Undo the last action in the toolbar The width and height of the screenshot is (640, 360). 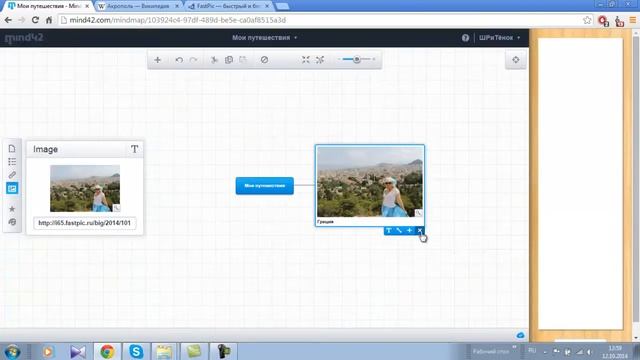point(179,60)
